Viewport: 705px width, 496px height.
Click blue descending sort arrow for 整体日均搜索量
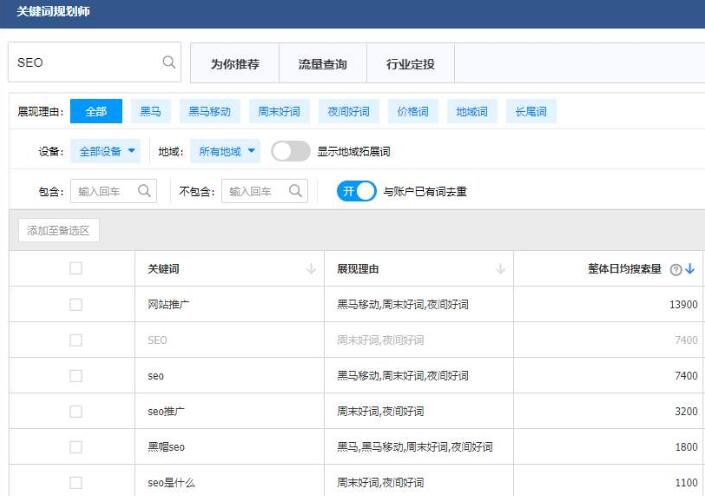tap(690, 269)
